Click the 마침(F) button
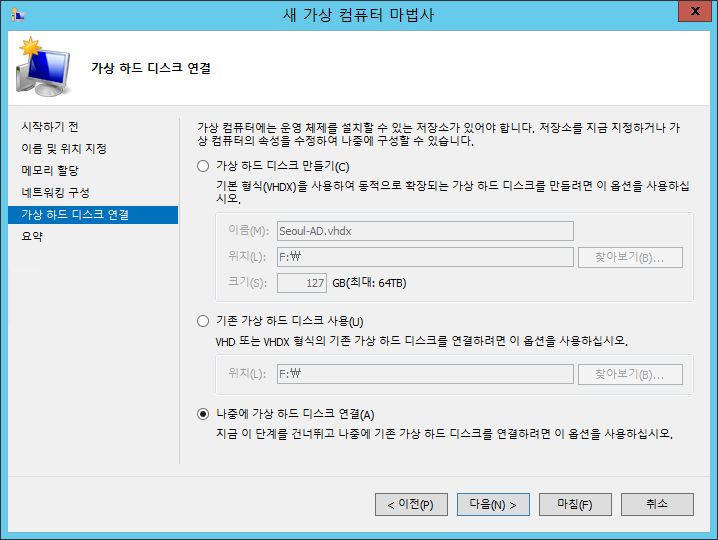This screenshot has height=540, width=718. [575, 504]
